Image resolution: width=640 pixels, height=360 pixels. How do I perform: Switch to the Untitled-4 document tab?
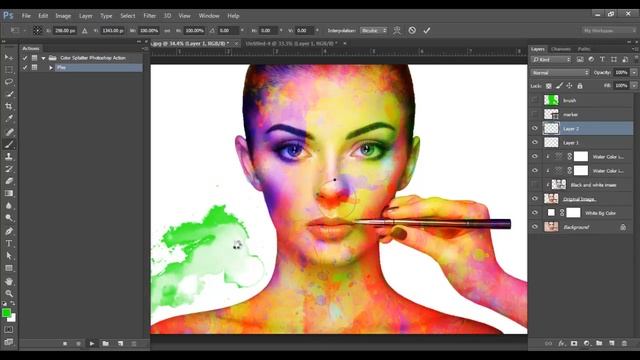point(291,43)
